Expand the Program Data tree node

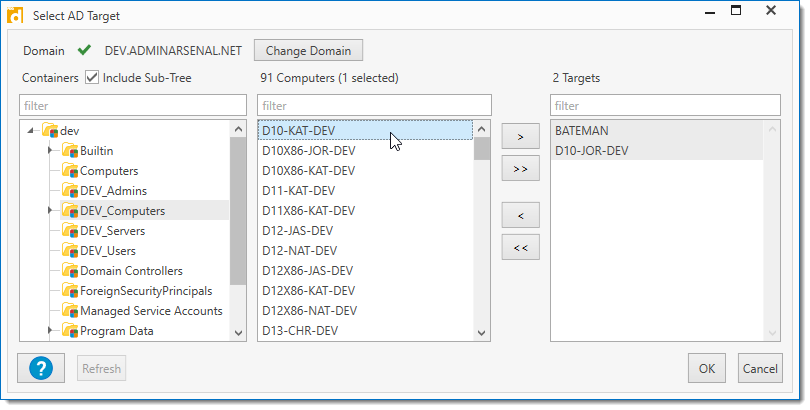[x=50, y=331]
